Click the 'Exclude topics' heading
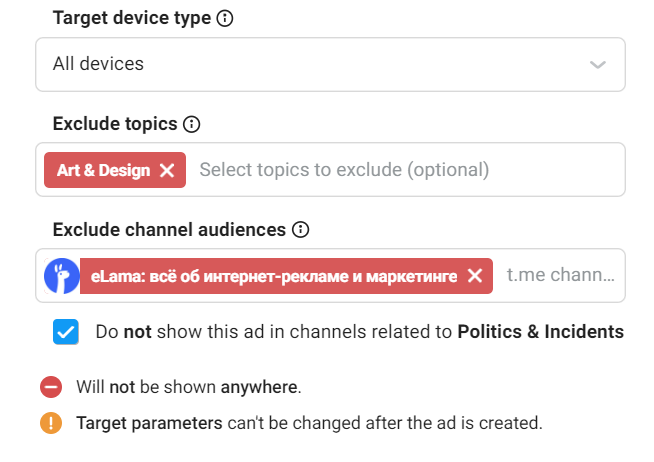The image size is (654, 462). [x=115, y=124]
